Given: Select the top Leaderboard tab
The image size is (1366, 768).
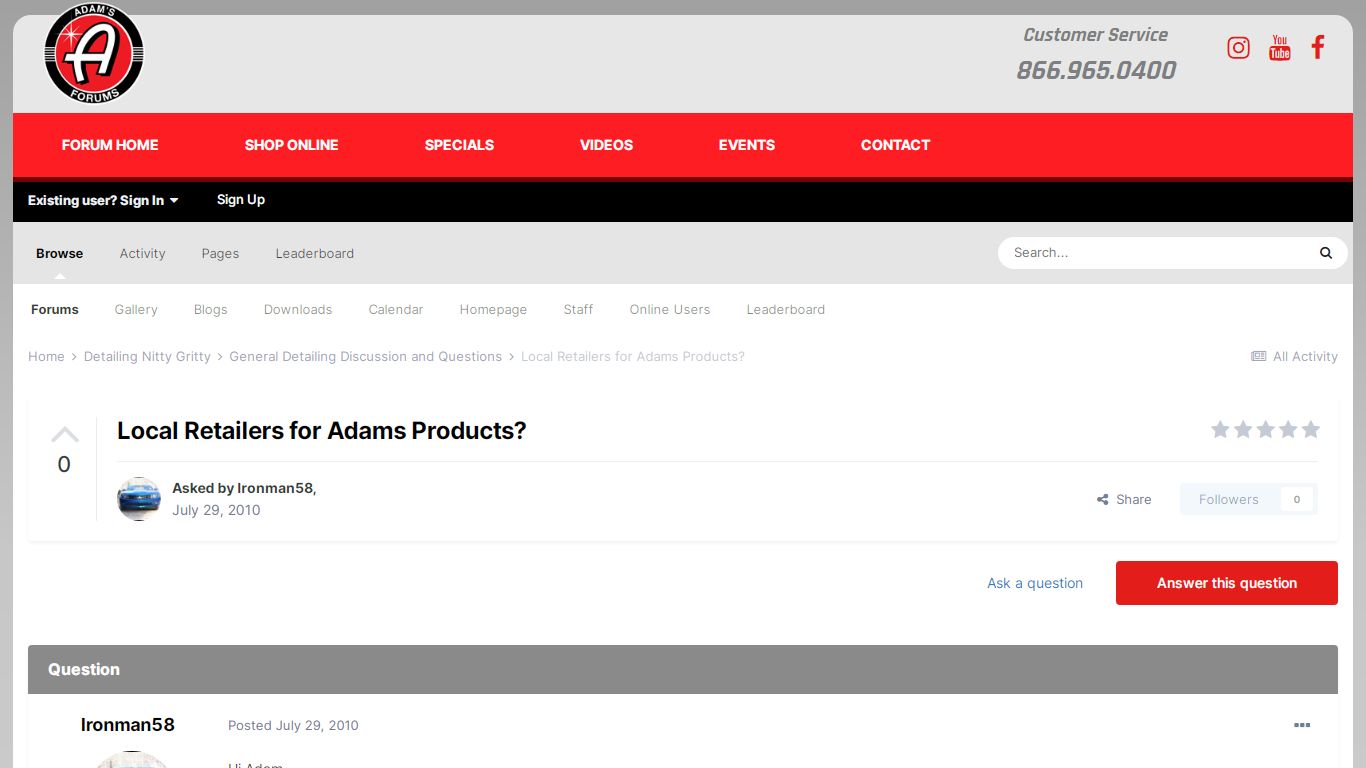Looking at the screenshot, I should pyautogui.click(x=315, y=253).
